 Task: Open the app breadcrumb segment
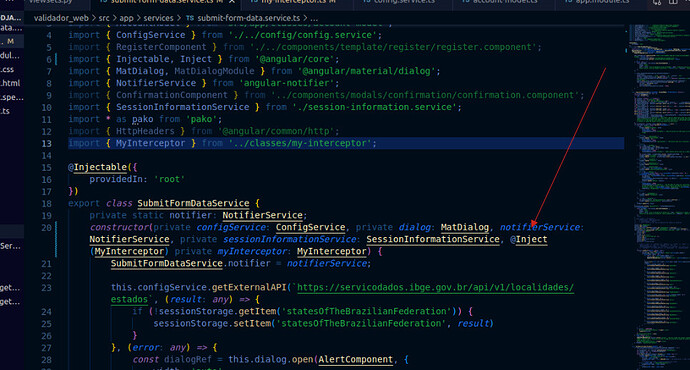click(126, 18)
